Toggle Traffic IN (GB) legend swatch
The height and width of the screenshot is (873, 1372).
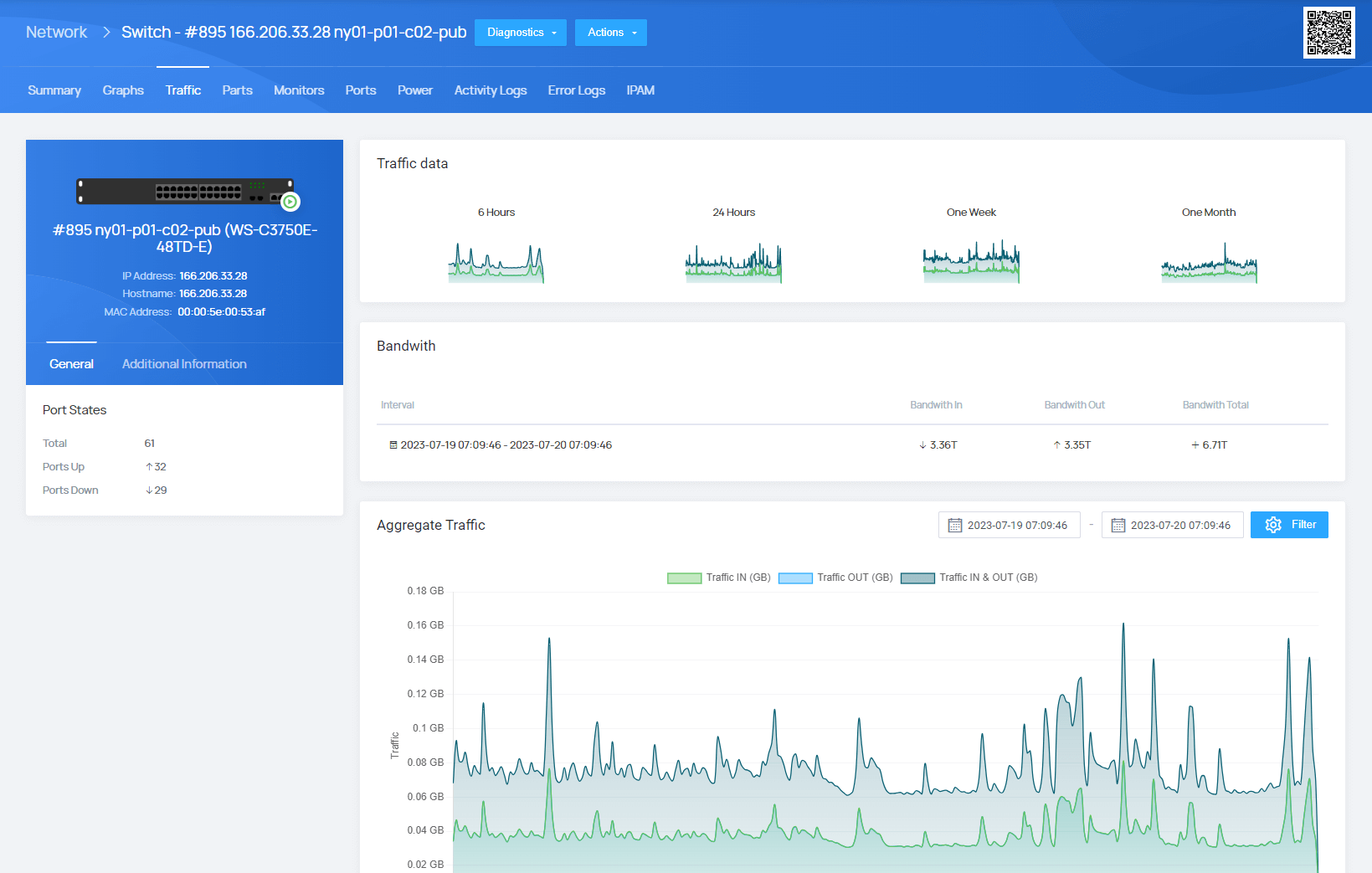coord(684,578)
